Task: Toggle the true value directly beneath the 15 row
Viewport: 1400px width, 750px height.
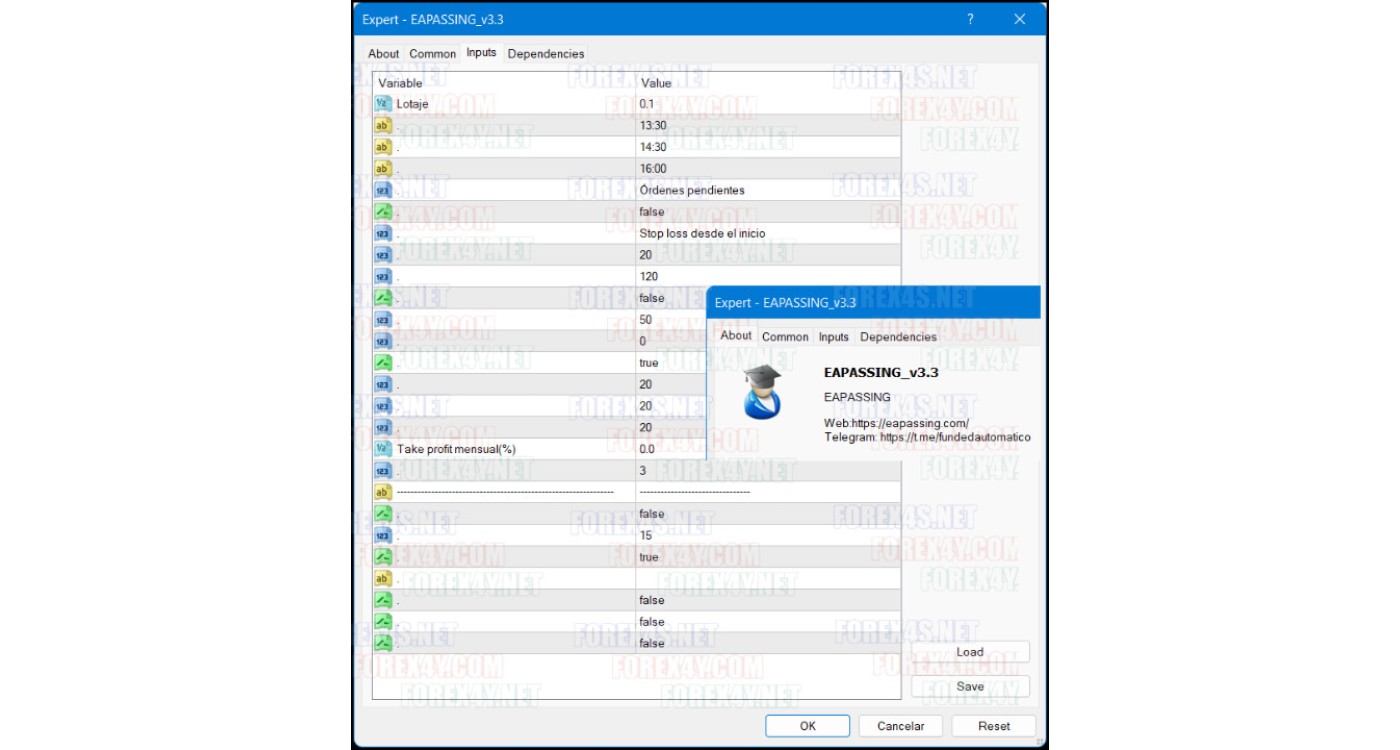Action: point(649,557)
